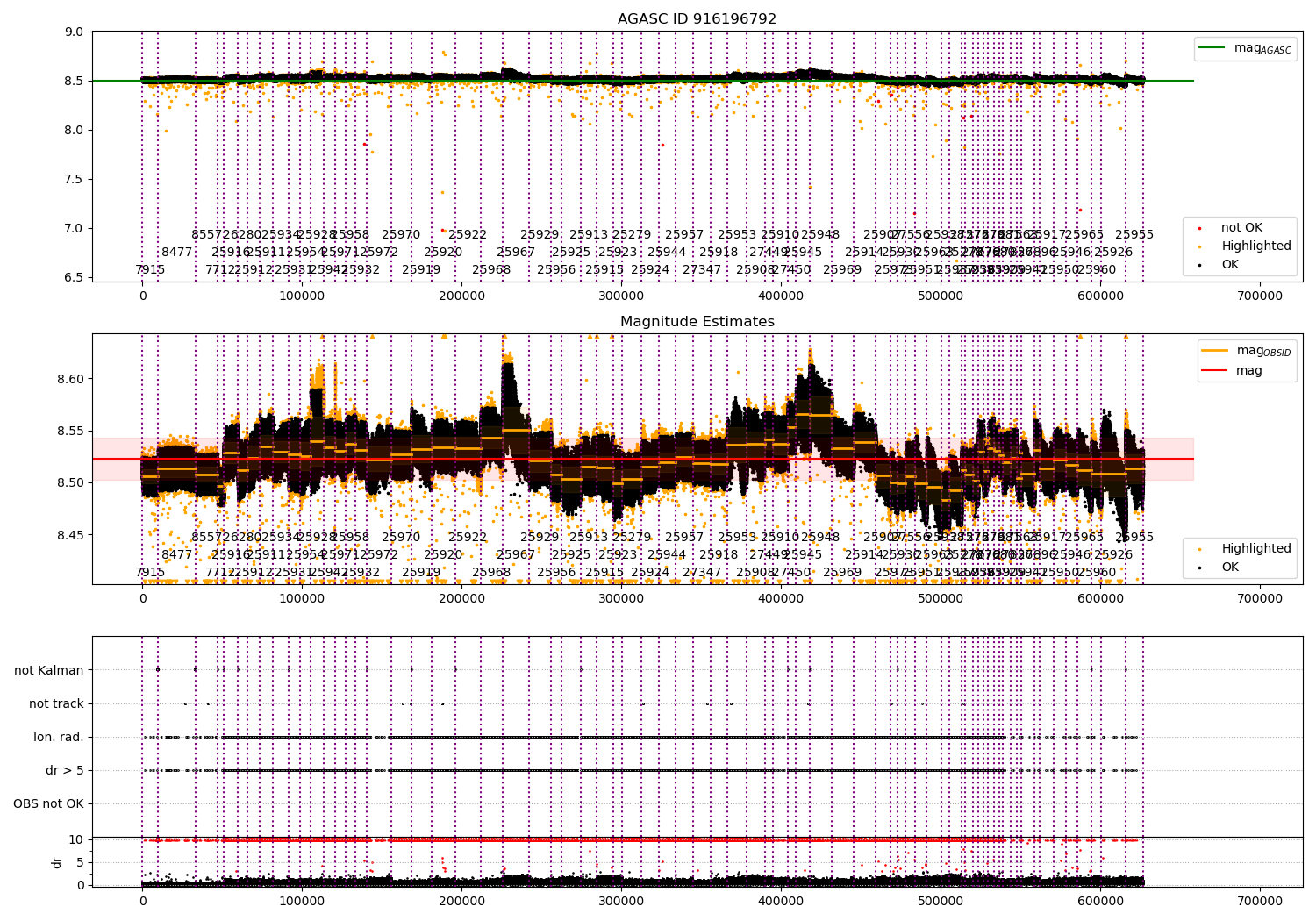The image size is (1316, 921).
Task: Click the 300000 x-tick under top plot
Action: [621, 296]
